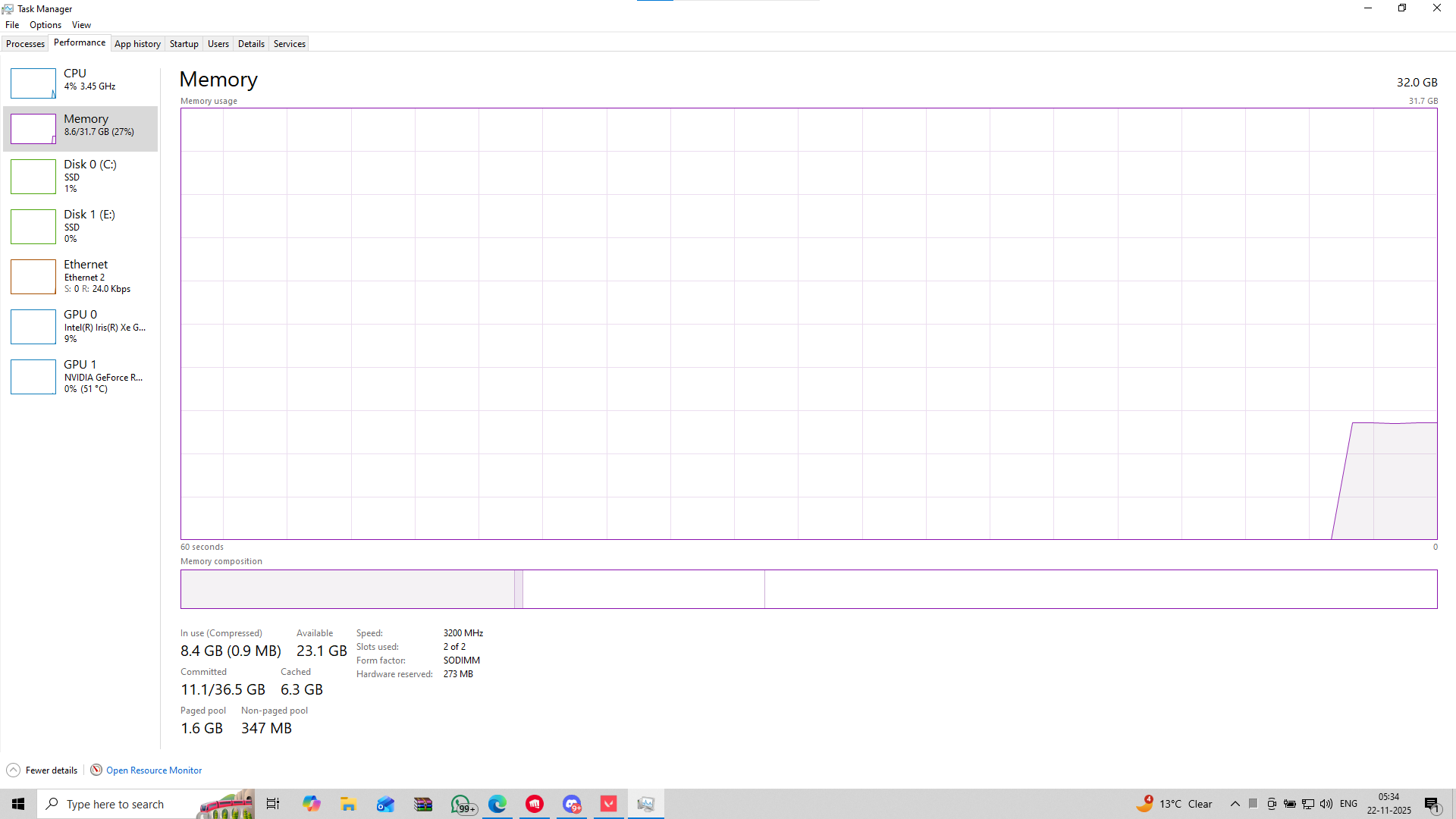Switch to the Processes tab
1456x819 pixels.
coord(25,44)
